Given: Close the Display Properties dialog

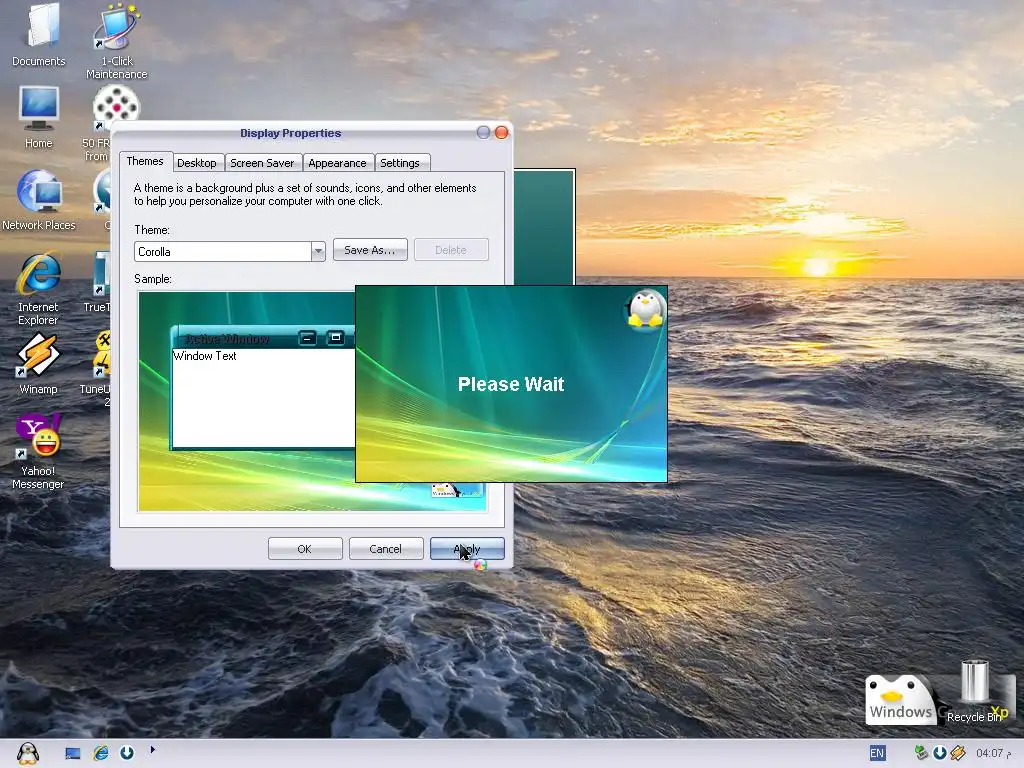Looking at the screenshot, I should 502,133.
